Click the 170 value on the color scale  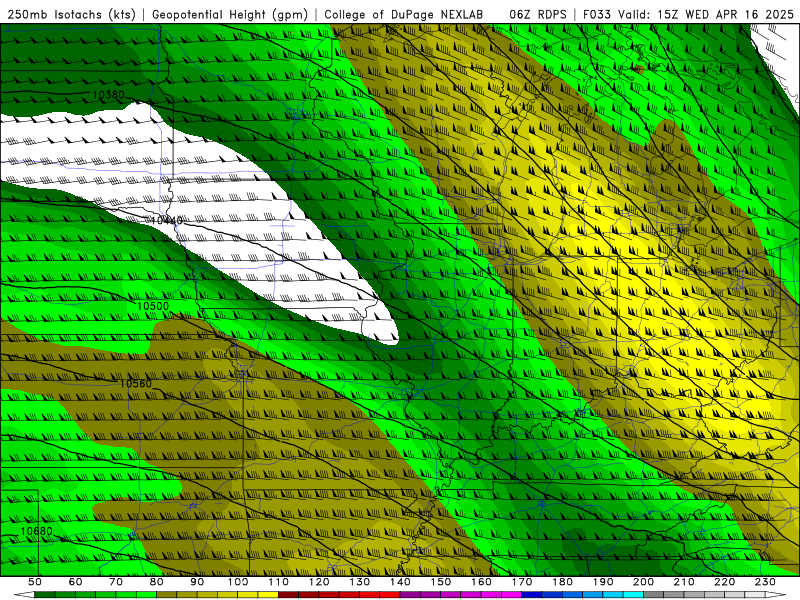(521, 582)
